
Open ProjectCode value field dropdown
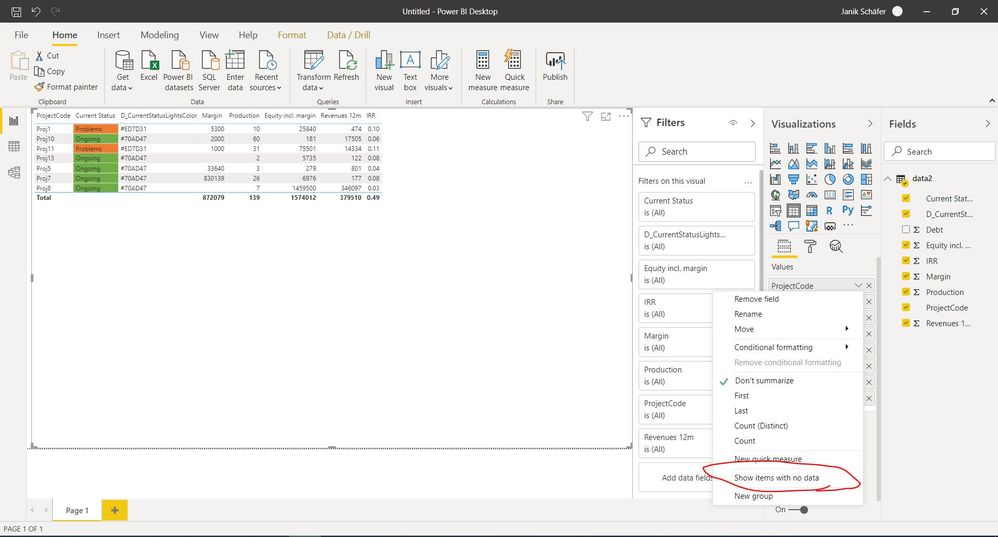858,286
